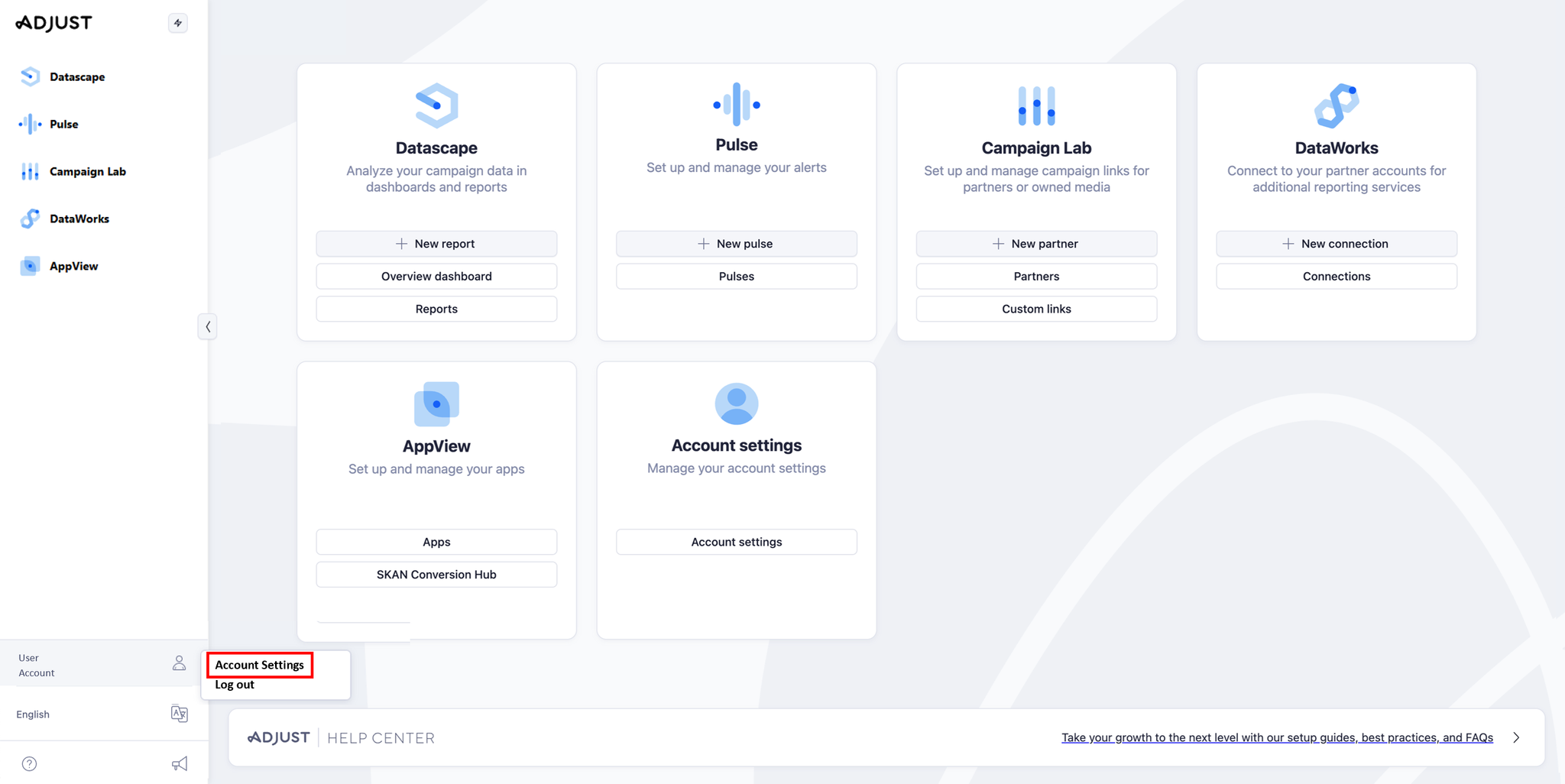Click the lightning bolt icon button
The width and height of the screenshot is (1565, 784).
coord(178,23)
